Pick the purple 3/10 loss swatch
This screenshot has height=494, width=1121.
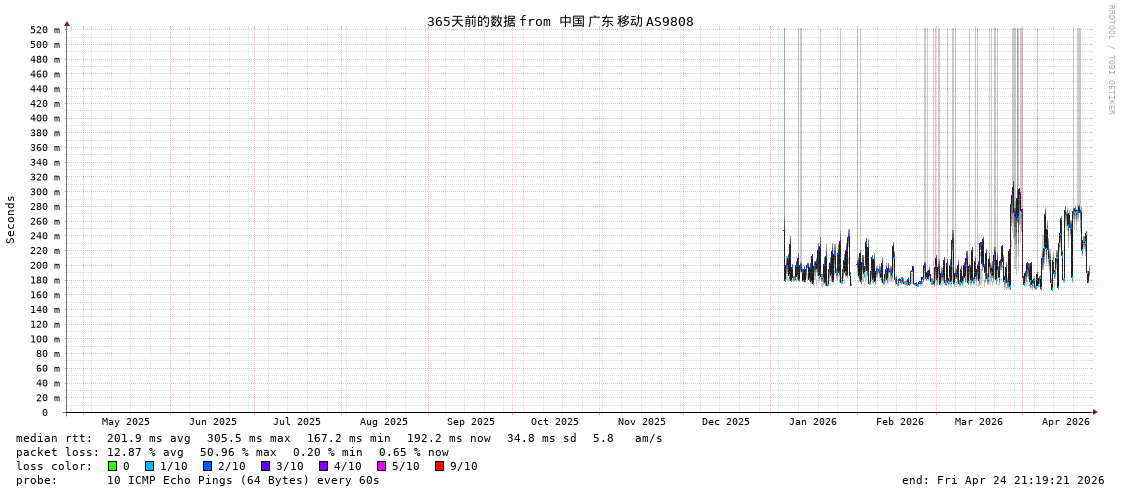pyautogui.click(x=265, y=466)
